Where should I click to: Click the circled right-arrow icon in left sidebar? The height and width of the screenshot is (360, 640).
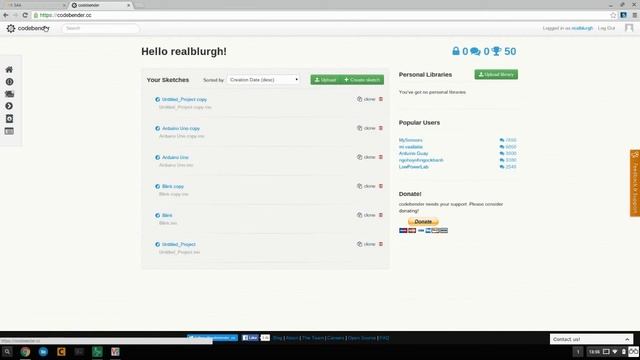9,106
